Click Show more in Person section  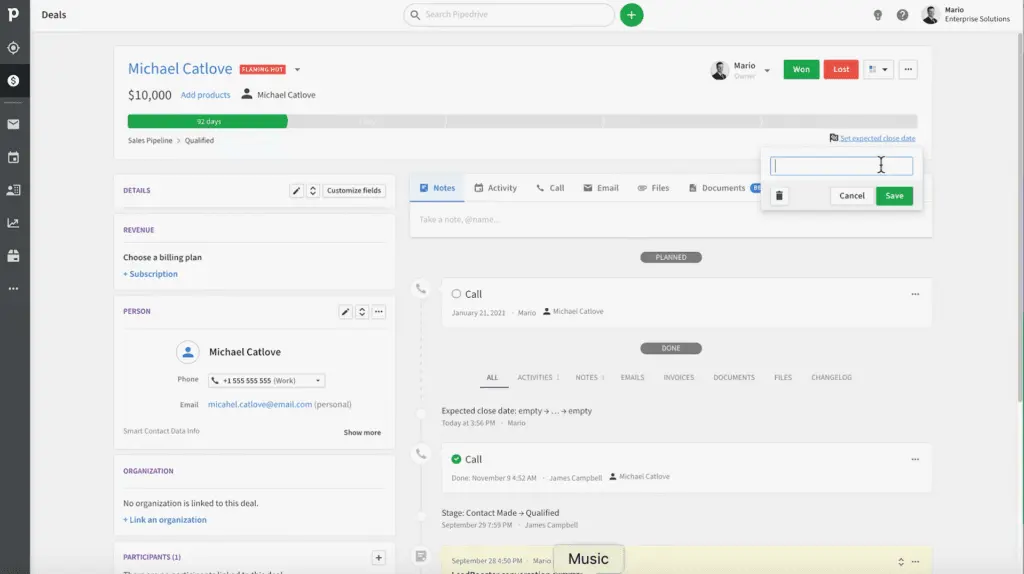coord(362,432)
